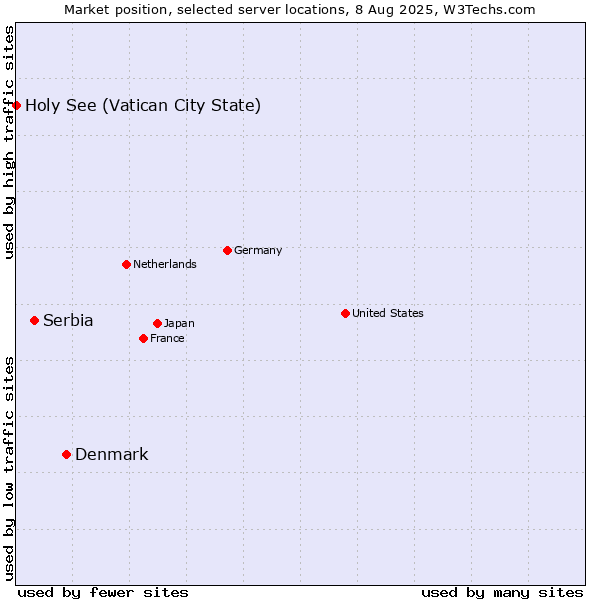600x600 pixels.
Task: Click the chart title 'Market position, selected server locations'
Action: (x=205, y=10)
